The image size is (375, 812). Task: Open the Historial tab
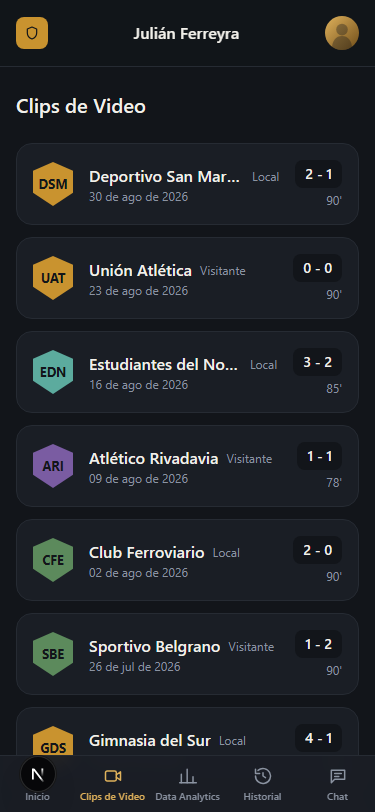(263, 784)
